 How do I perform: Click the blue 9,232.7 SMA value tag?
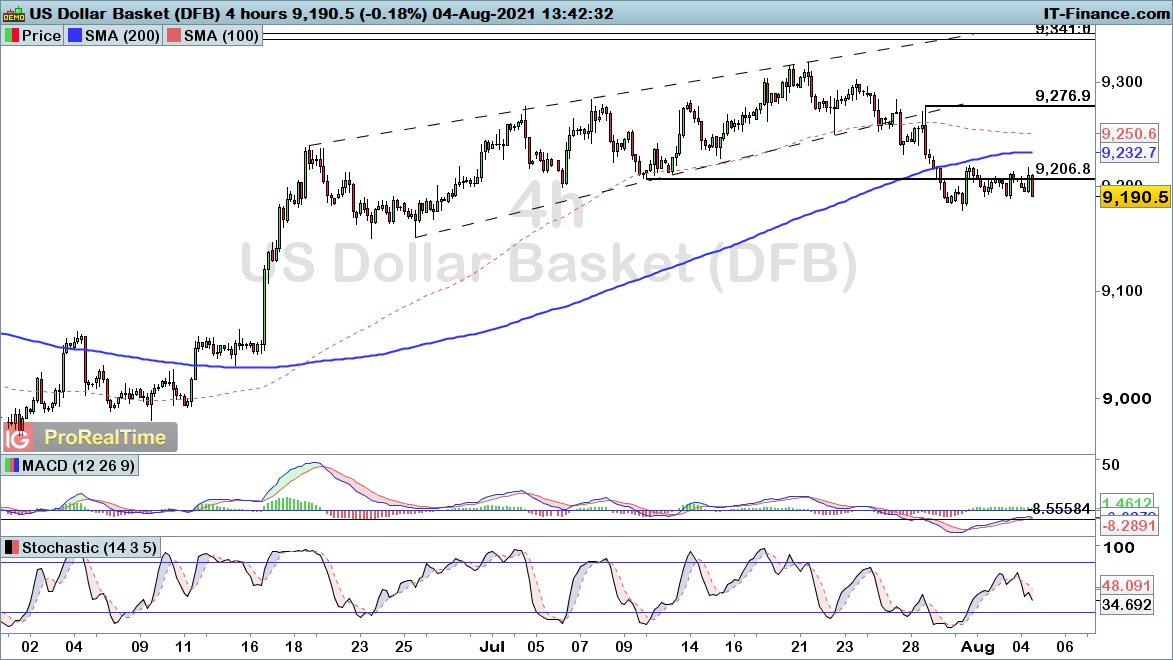pos(1129,153)
